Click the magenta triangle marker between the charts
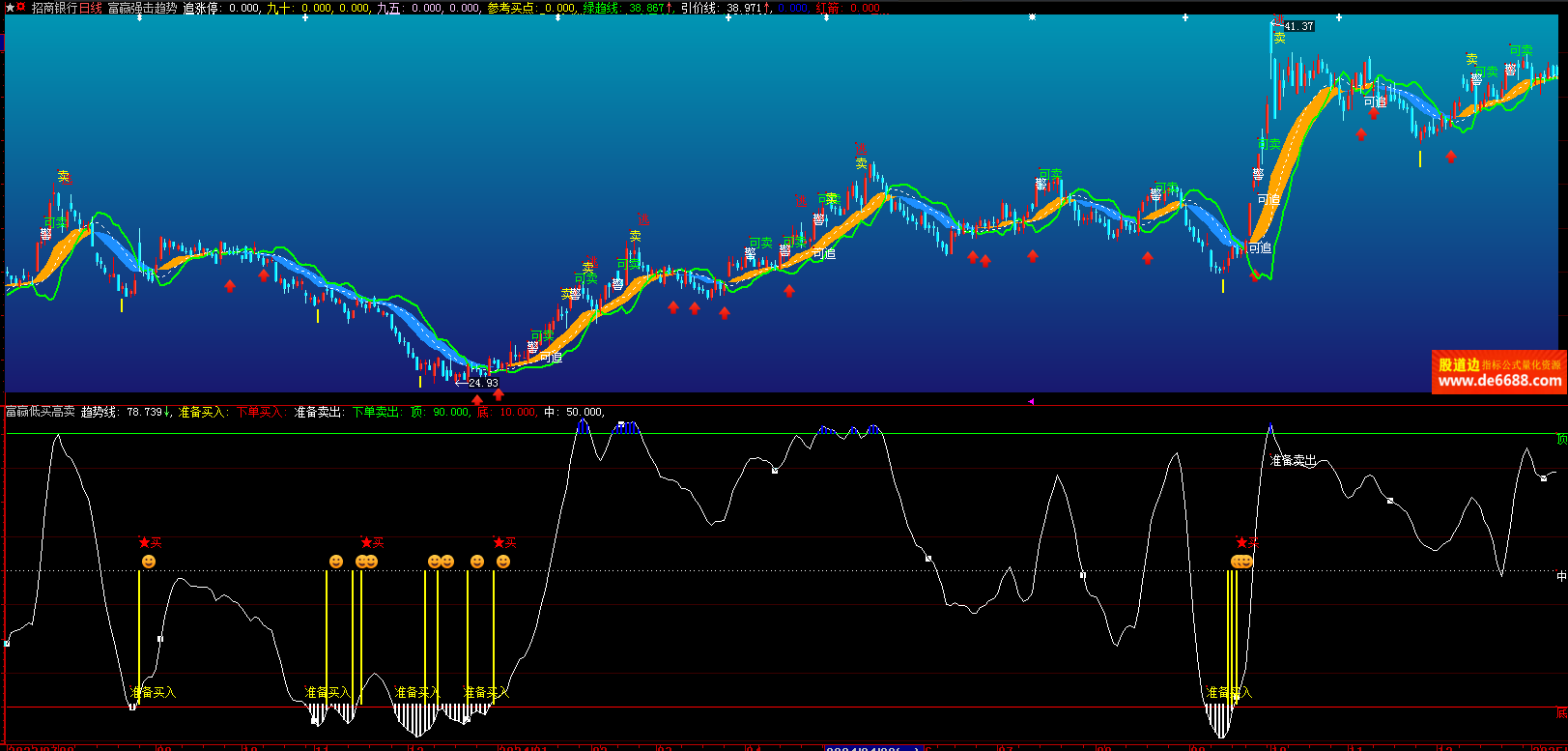The image size is (1568, 751). pos(1031,401)
